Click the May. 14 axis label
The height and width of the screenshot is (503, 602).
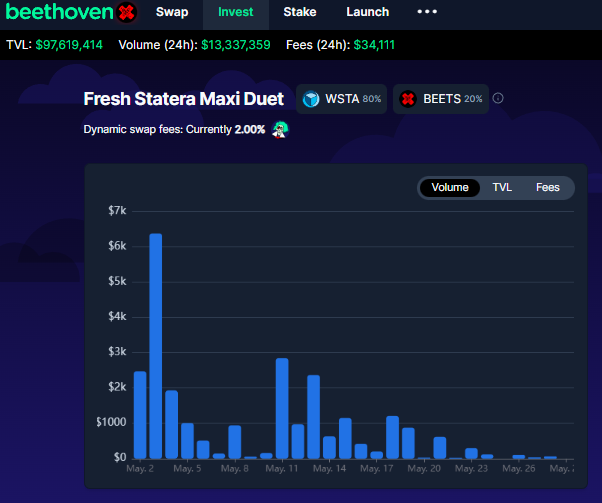(x=329, y=468)
